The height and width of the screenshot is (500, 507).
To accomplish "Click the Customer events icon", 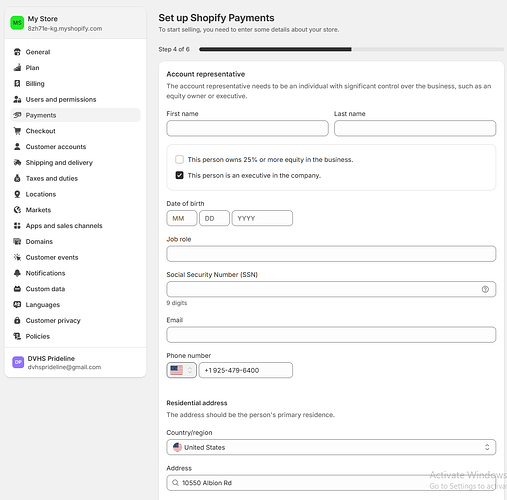I will click(x=17, y=257).
